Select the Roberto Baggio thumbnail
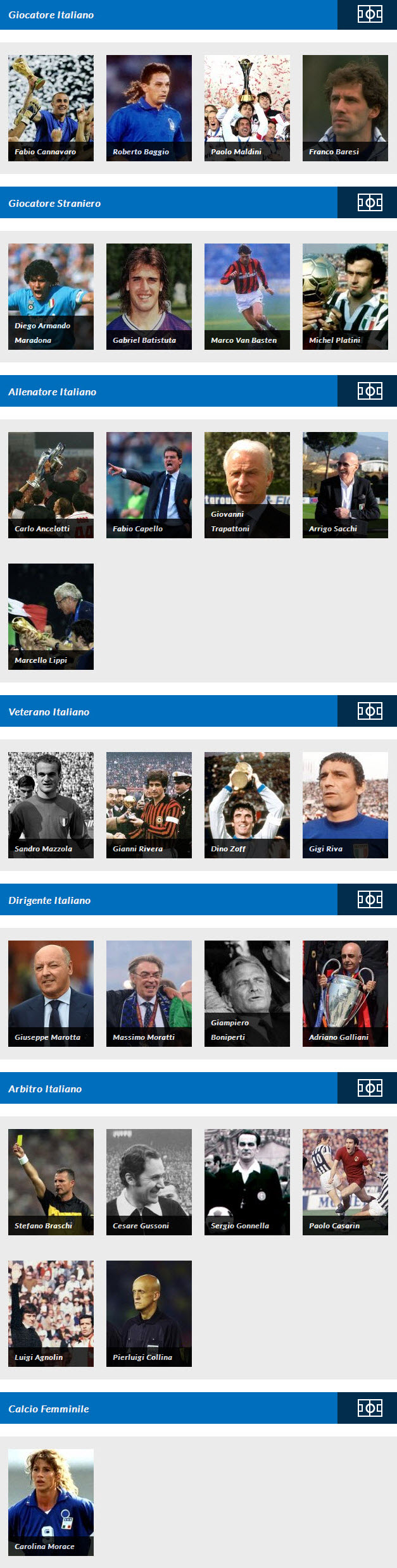Image resolution: width=397 pixels, height=1568 pixels. coord(149,108)
